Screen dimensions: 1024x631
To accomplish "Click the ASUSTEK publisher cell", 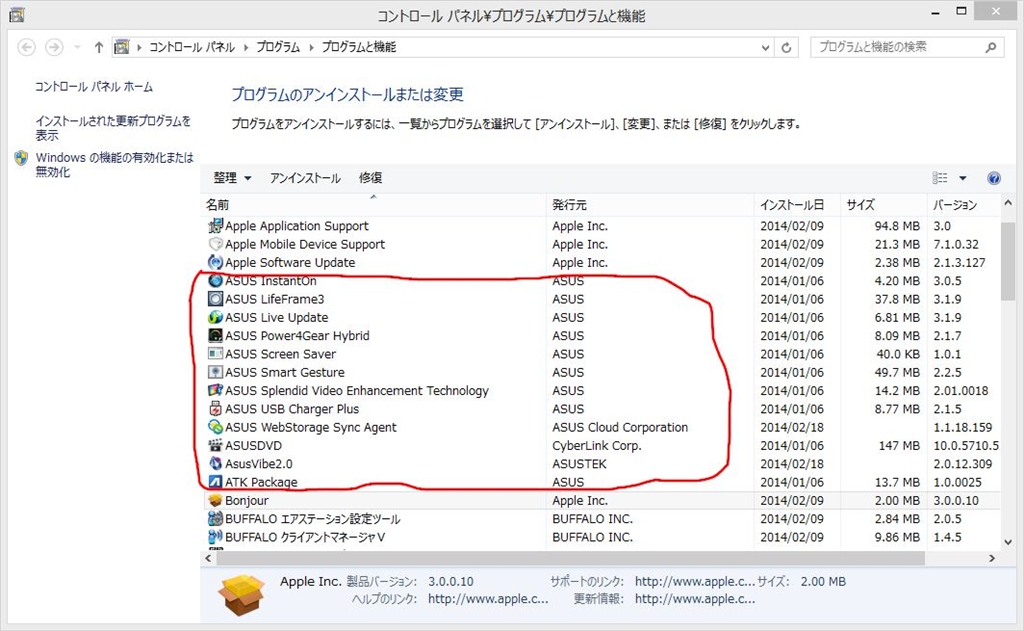I will [579, 464].
